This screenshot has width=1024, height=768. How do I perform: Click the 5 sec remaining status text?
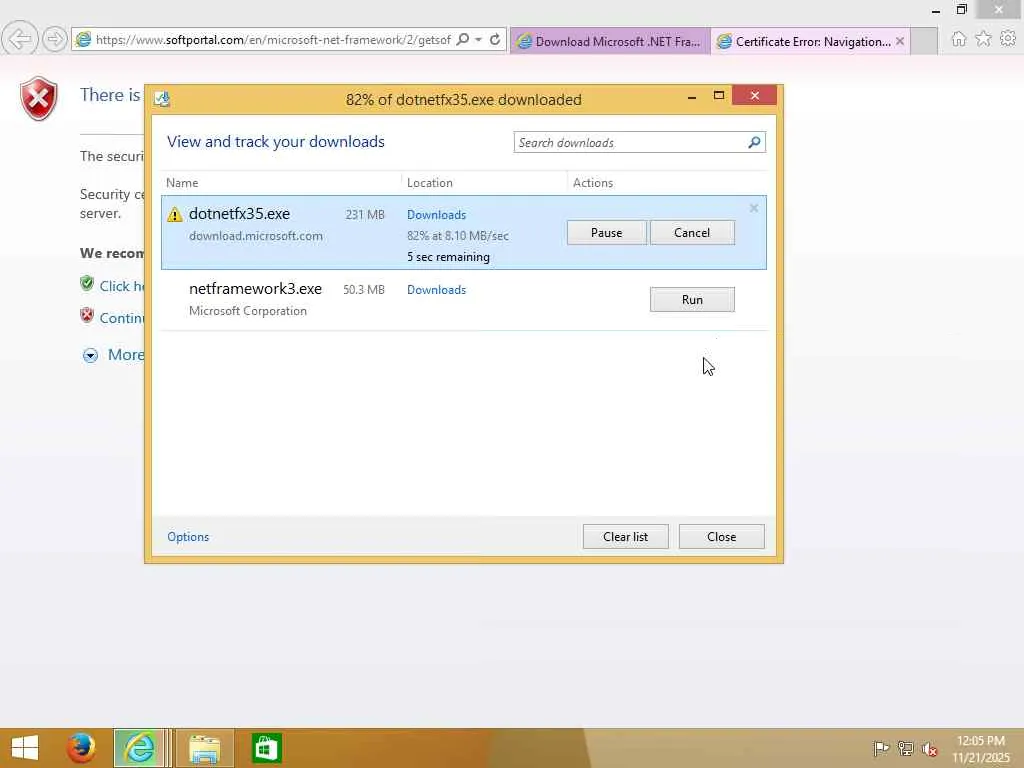tap(448, 257)
